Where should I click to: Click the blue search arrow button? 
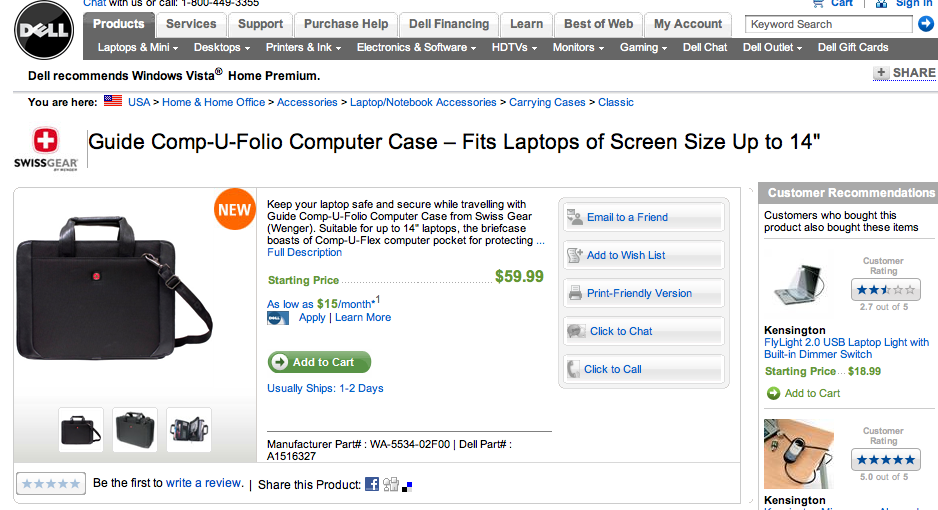tap(925, 24)
